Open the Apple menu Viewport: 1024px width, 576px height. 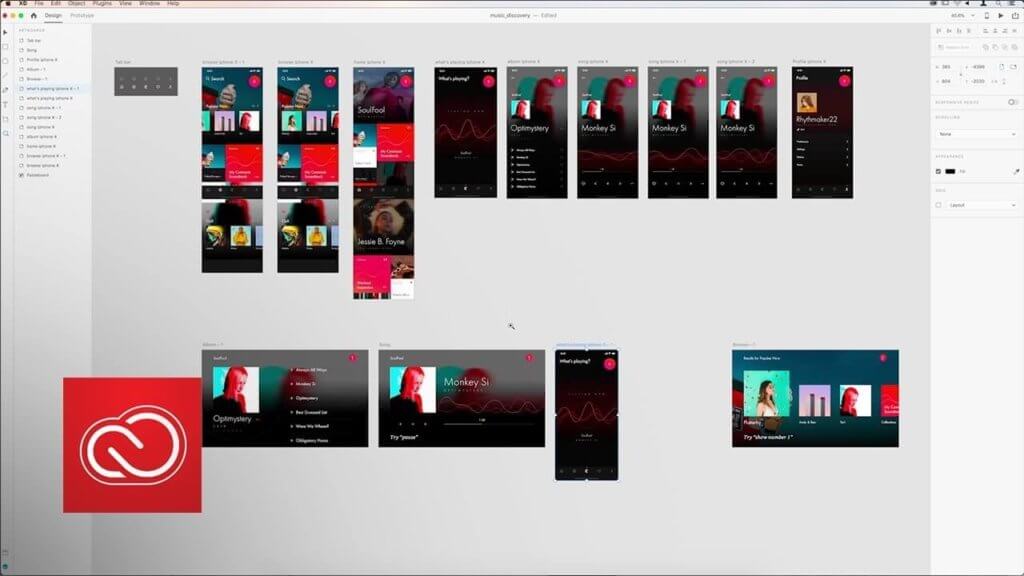coord(7,3)
